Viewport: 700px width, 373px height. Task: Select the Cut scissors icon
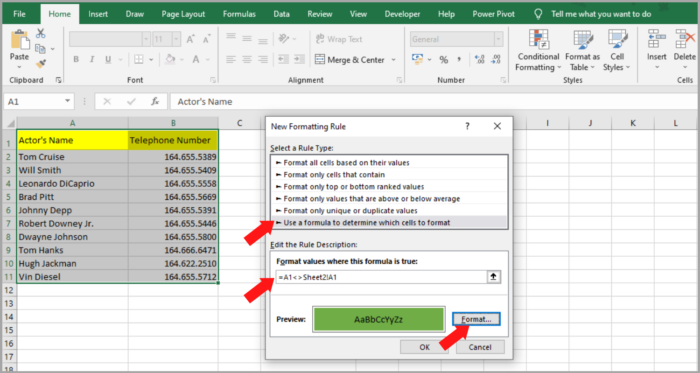(41, 33)
